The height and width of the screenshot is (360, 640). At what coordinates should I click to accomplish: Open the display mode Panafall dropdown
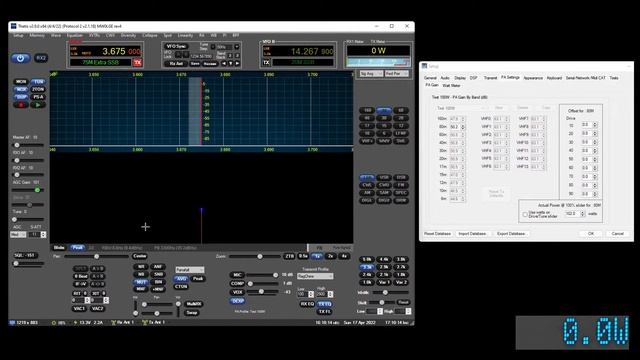click(190, 270)
